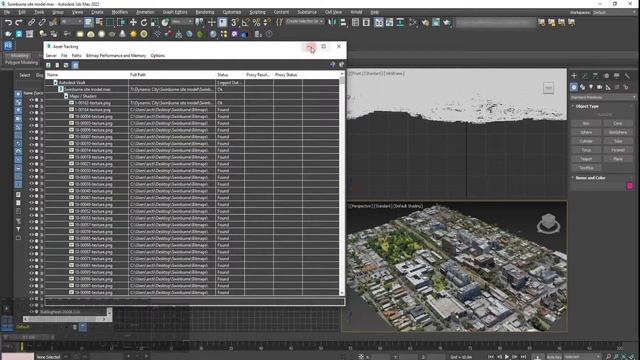The height and width of the screenshot is (360, 640).
Task: Click the Undo arrow in main toolbar
Action: [x=8, y=22]
